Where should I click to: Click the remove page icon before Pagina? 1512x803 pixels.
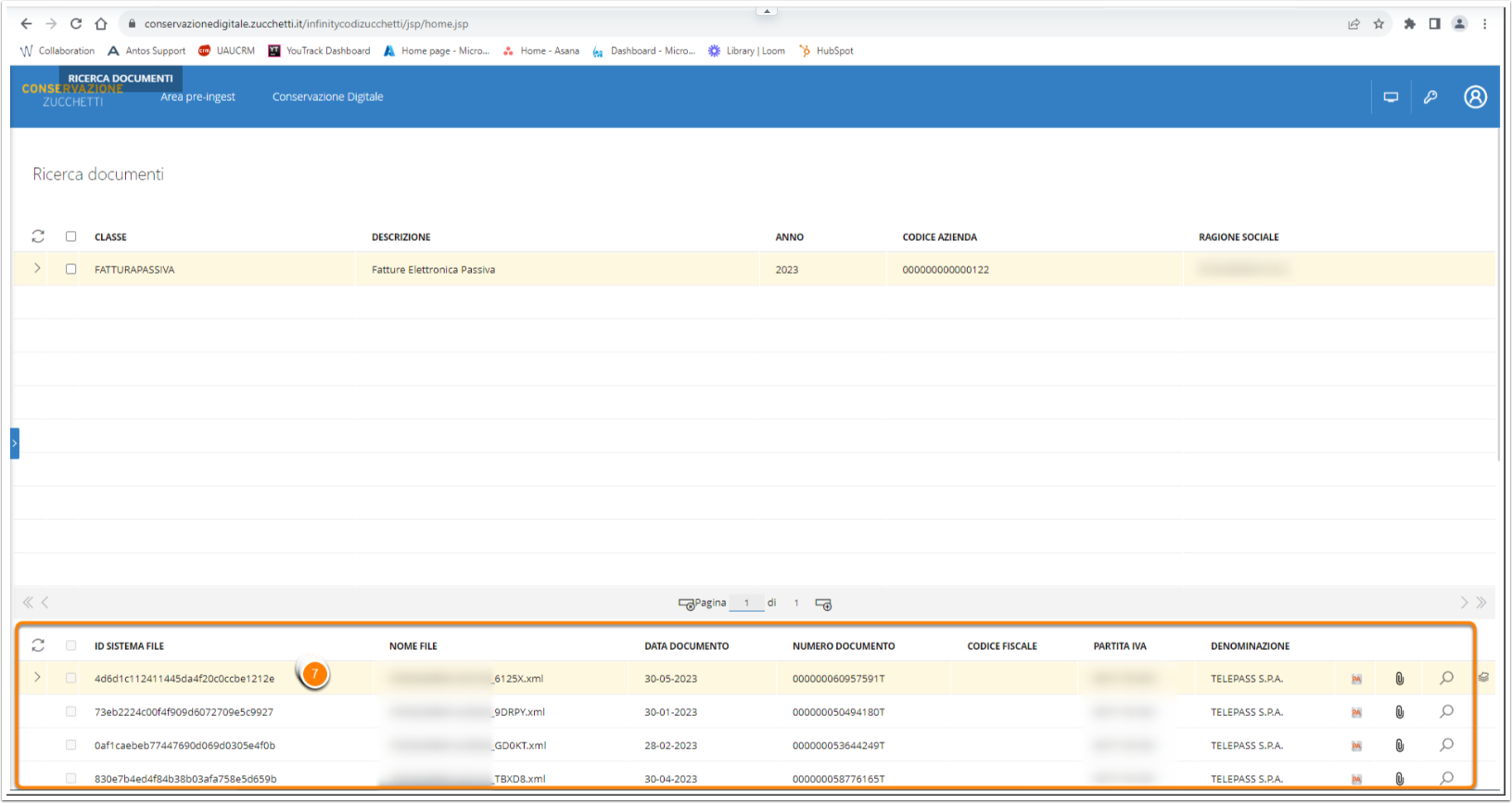click(x=686, y=604)
